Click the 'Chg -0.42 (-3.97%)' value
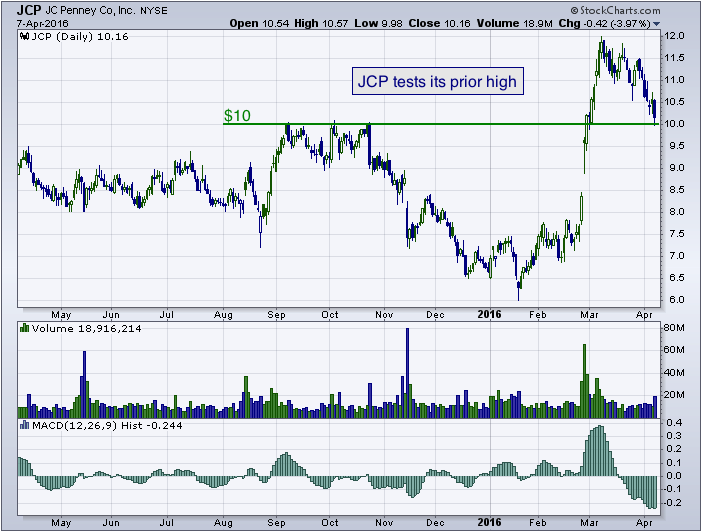 coord(605,23)
